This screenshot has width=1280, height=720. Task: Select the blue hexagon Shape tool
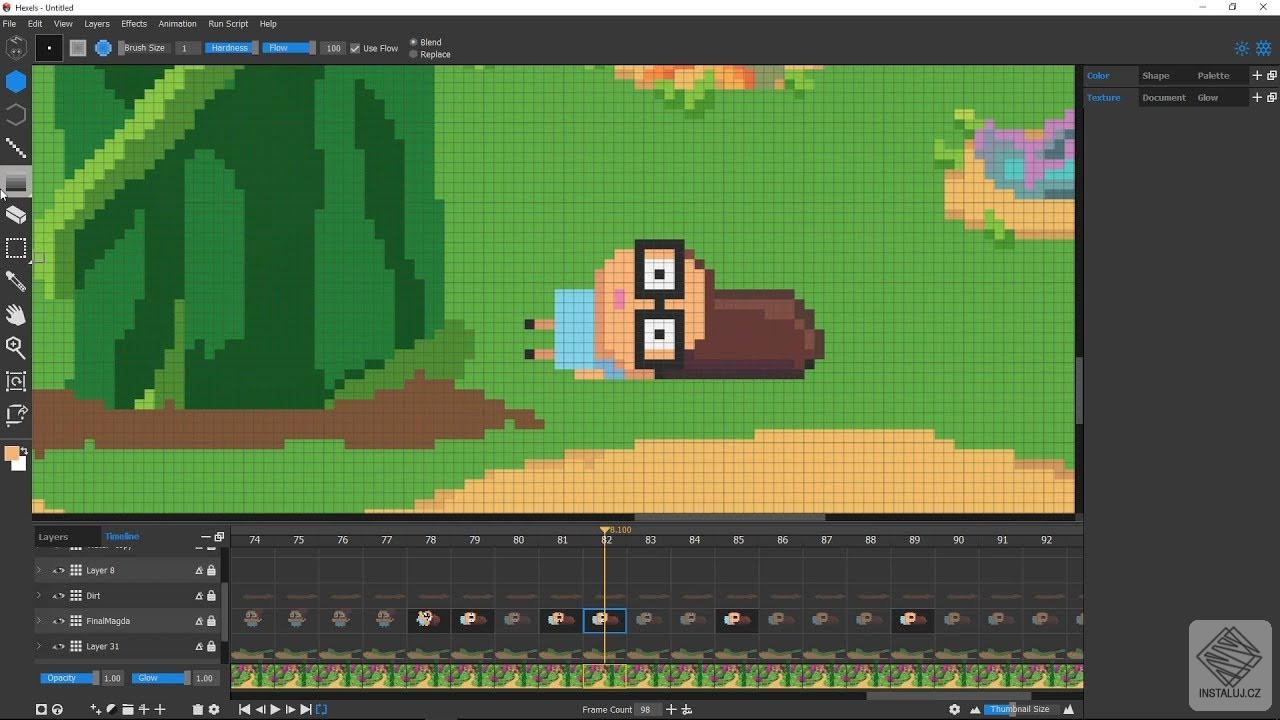pyautogui.click(x=16, y=82)
